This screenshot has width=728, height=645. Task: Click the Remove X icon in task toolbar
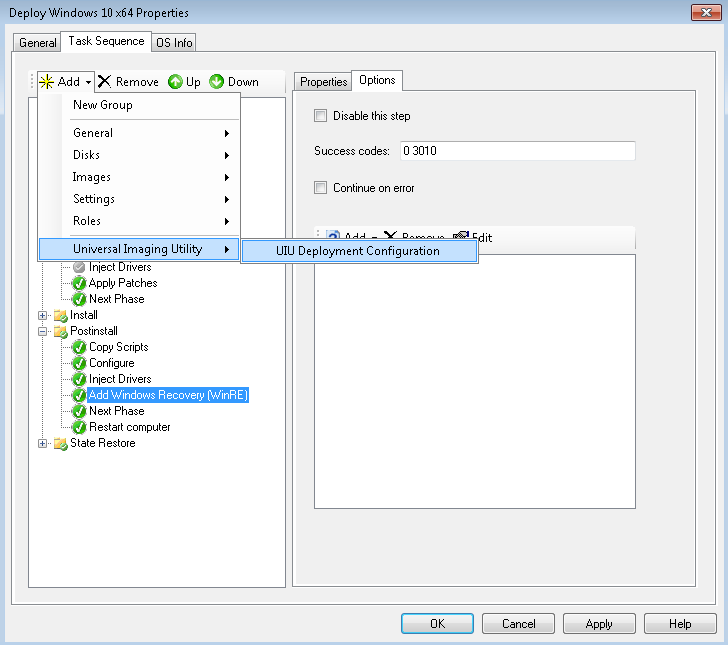pyautogui.click(x=104, y=82)
